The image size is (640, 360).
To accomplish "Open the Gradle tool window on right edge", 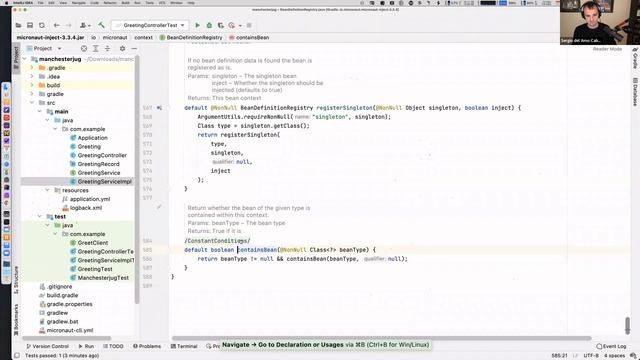I will tap(635, 58).
